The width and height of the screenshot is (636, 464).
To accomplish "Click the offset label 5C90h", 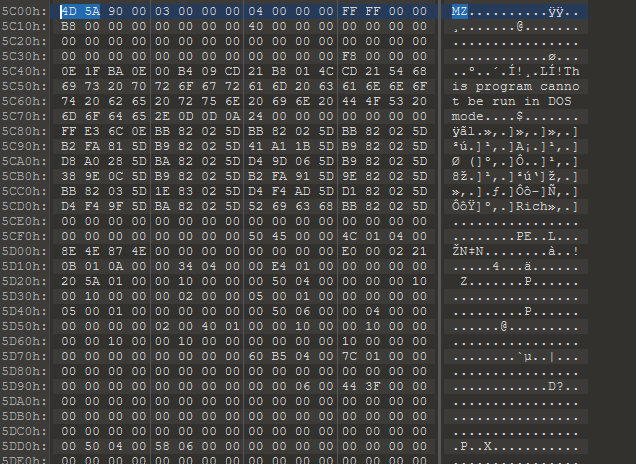I will coord(24,146).
